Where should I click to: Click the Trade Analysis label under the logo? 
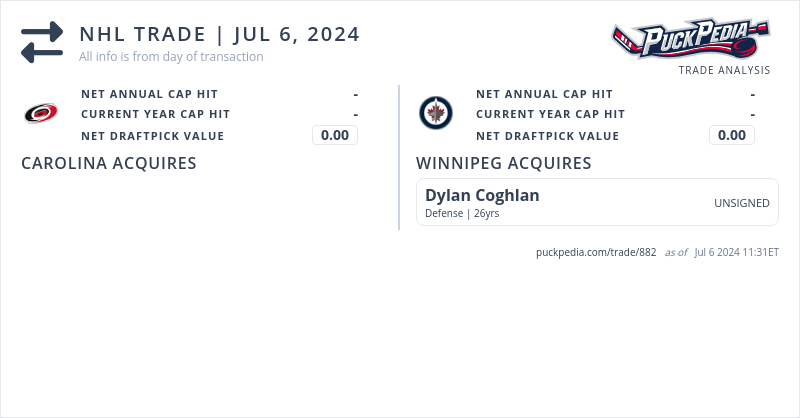pos(724,70)
